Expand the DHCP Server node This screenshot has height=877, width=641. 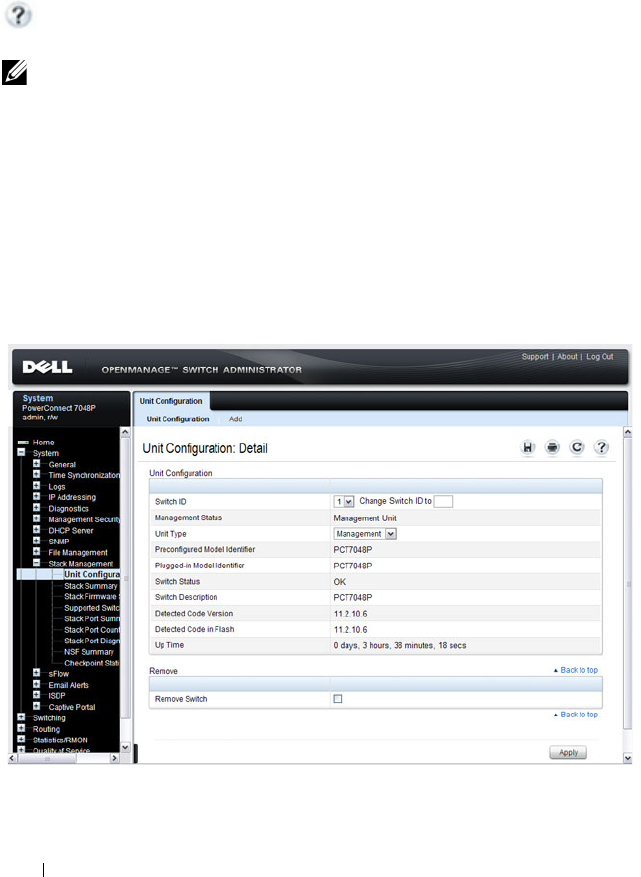point(36,530)
